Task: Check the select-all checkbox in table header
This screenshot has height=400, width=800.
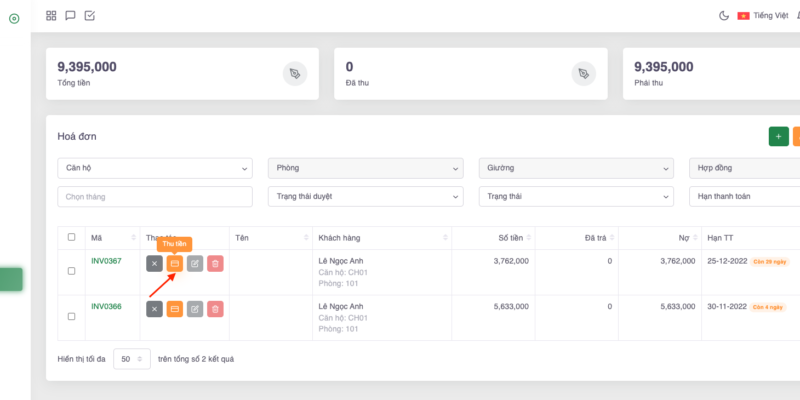Action: pyautogui.click(x=70, y=237)
